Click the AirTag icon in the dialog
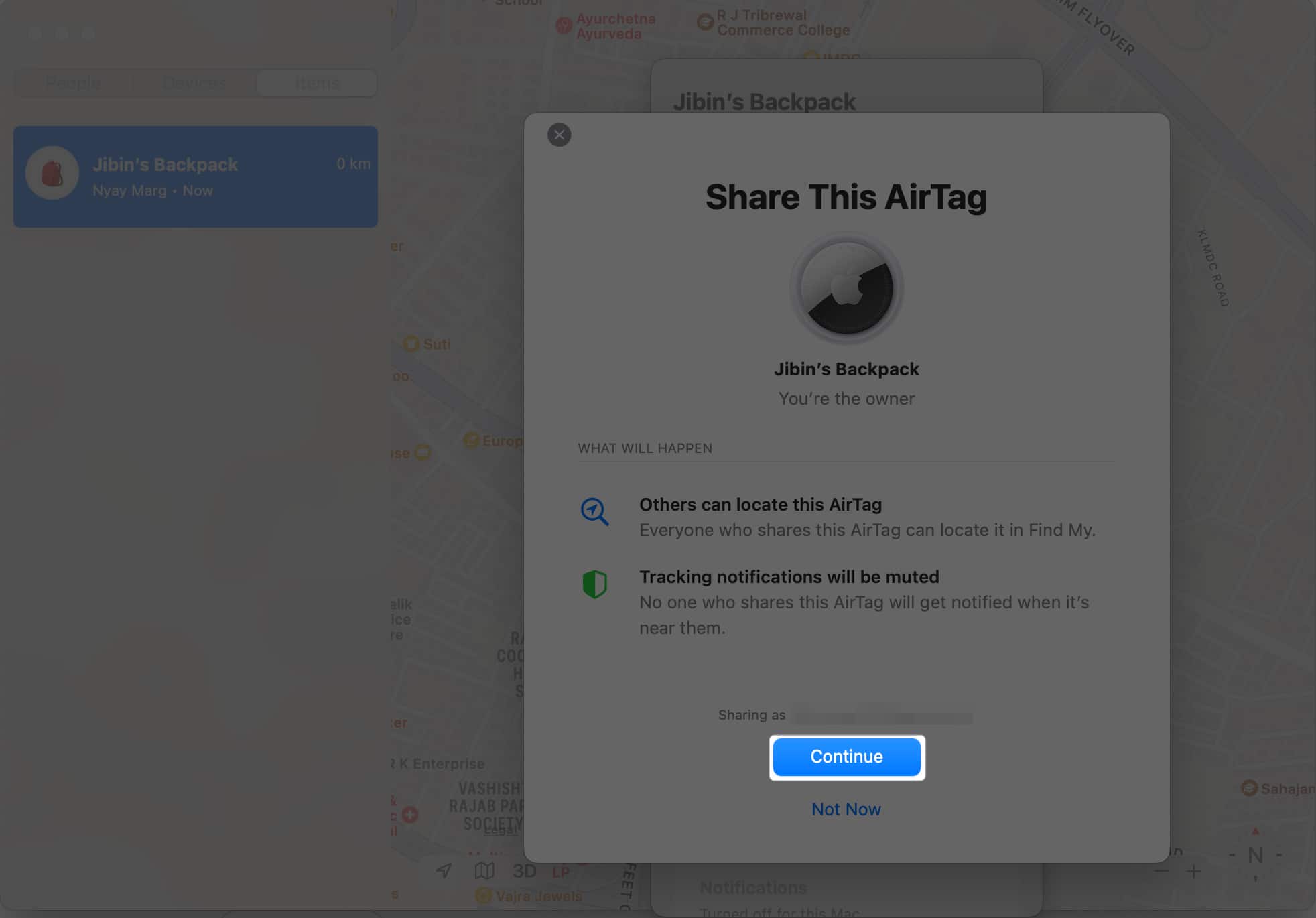 click(847, 289)
